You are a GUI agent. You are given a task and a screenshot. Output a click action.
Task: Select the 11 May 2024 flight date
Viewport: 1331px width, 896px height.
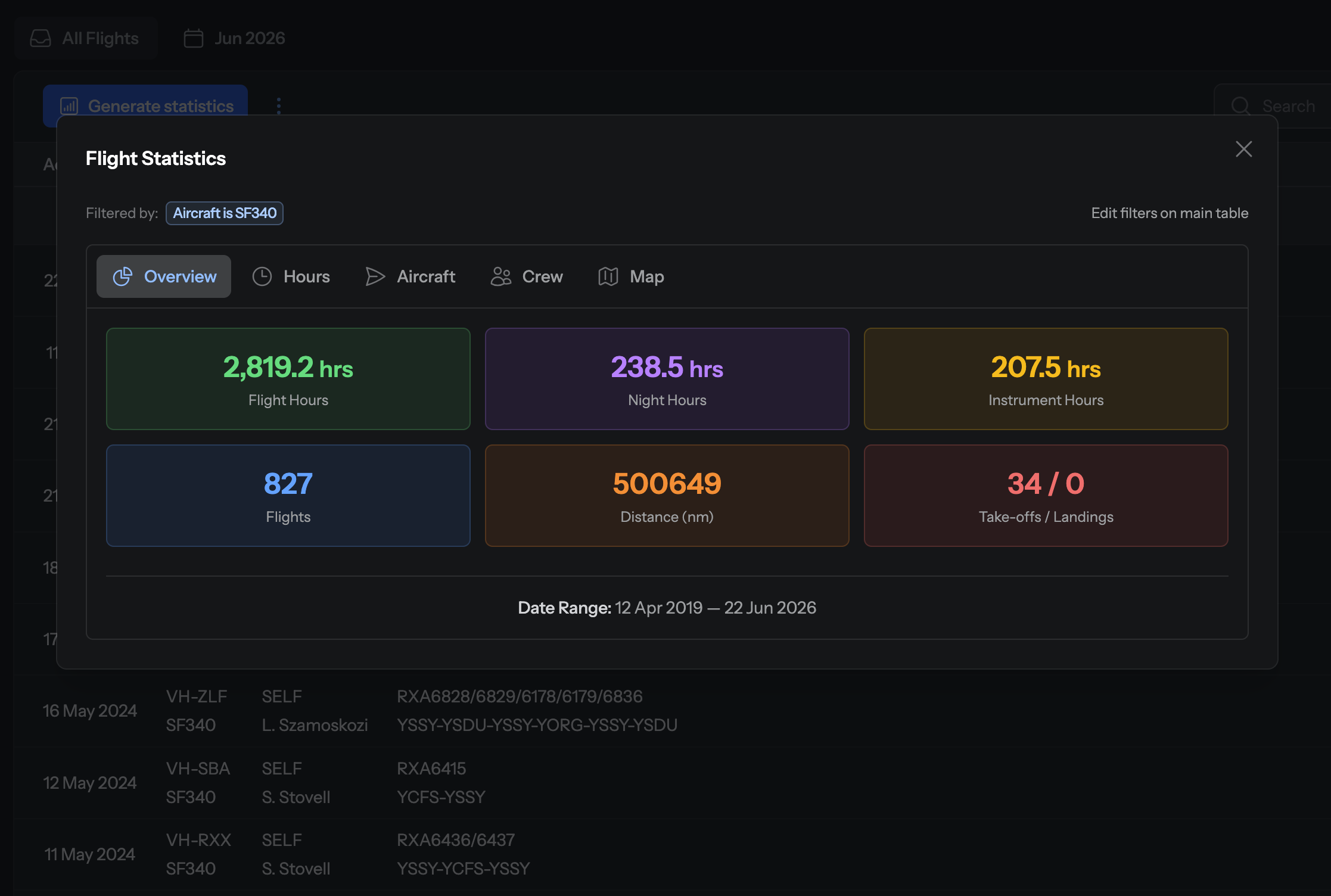pyautogui.click(x=90, y=854)
